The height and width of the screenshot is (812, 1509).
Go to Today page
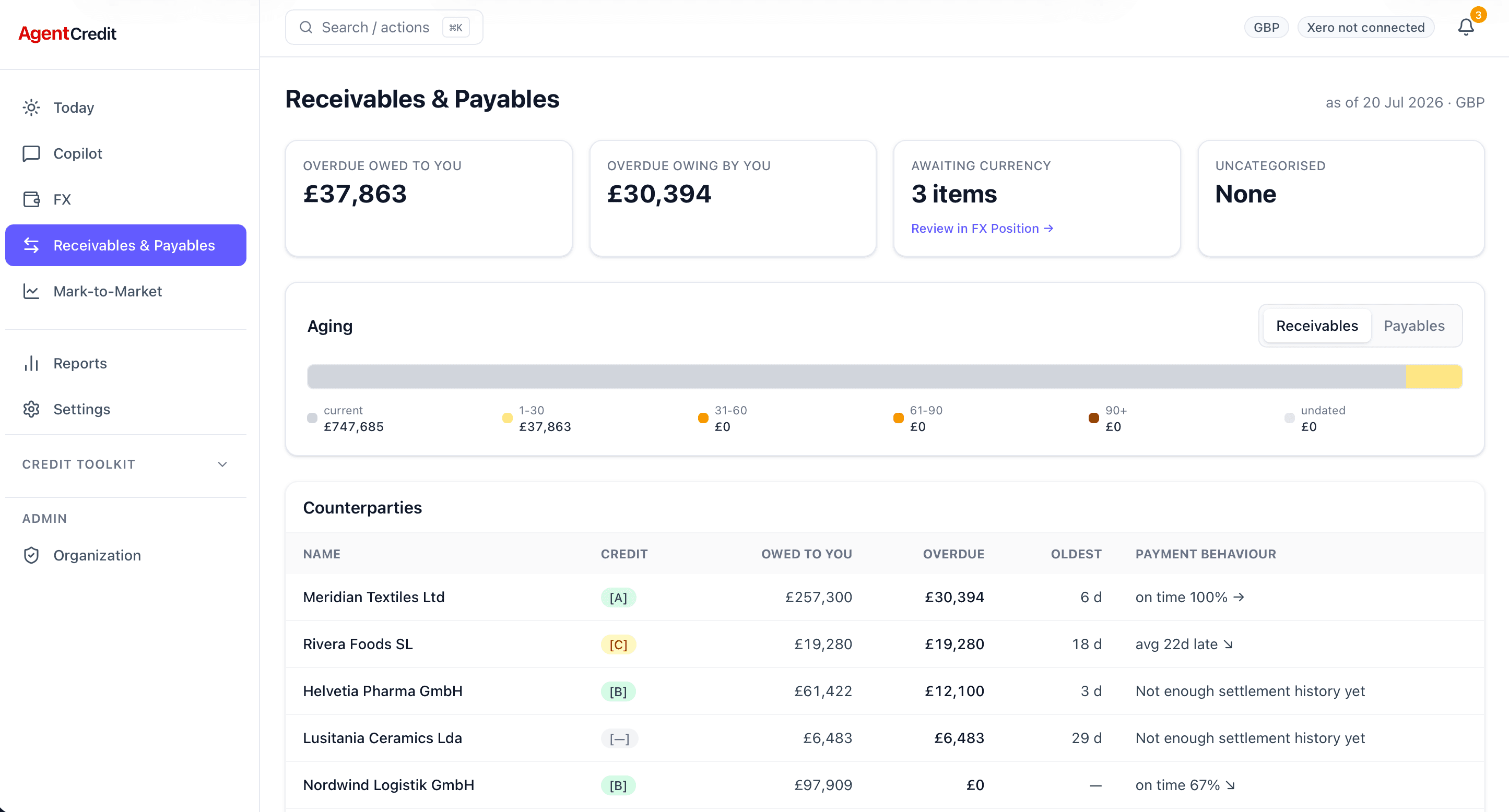click(125, 108)
